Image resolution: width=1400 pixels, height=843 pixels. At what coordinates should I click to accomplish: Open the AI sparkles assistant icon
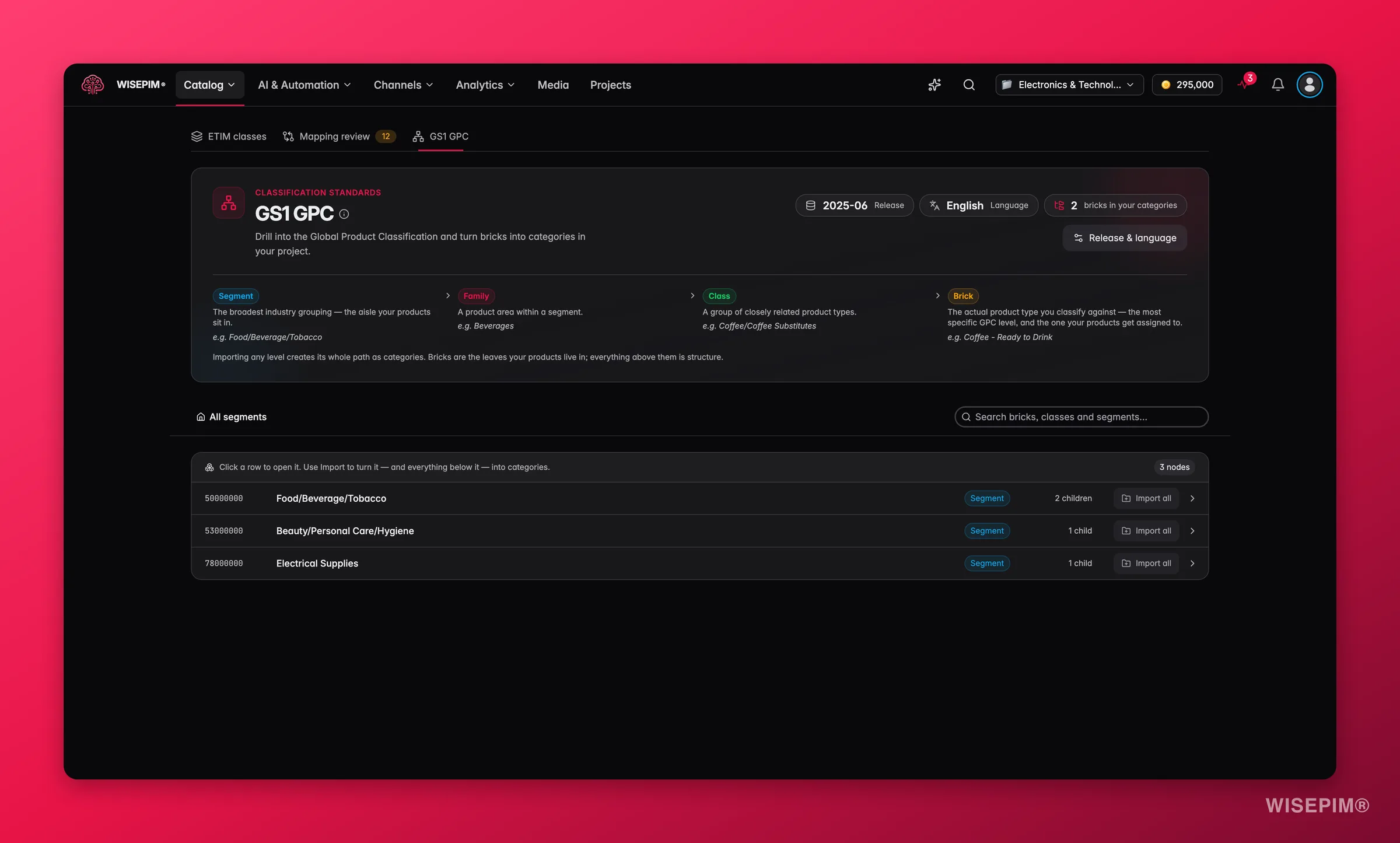pos(935,85)
